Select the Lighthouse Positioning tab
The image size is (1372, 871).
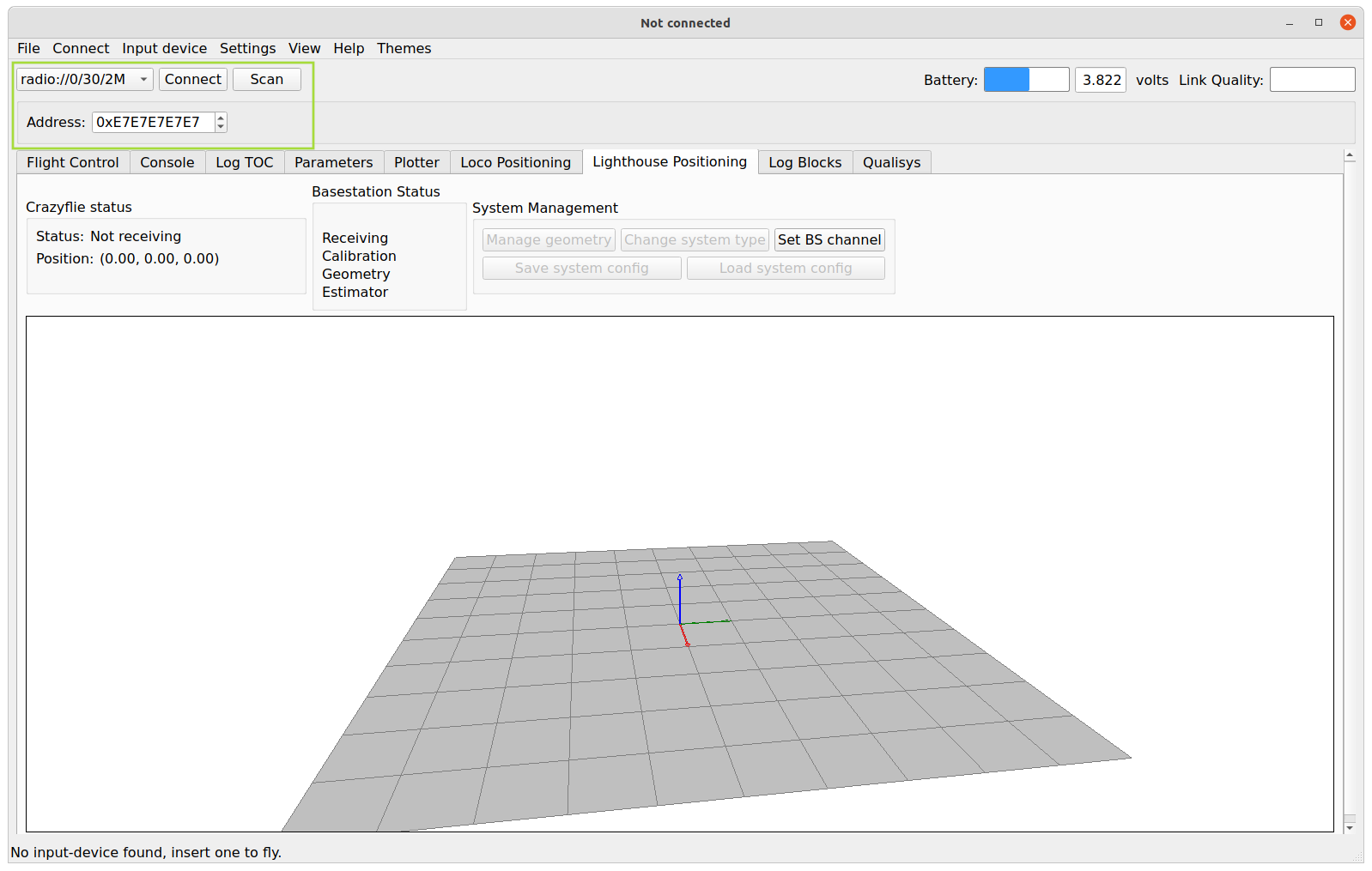point(670,161)
